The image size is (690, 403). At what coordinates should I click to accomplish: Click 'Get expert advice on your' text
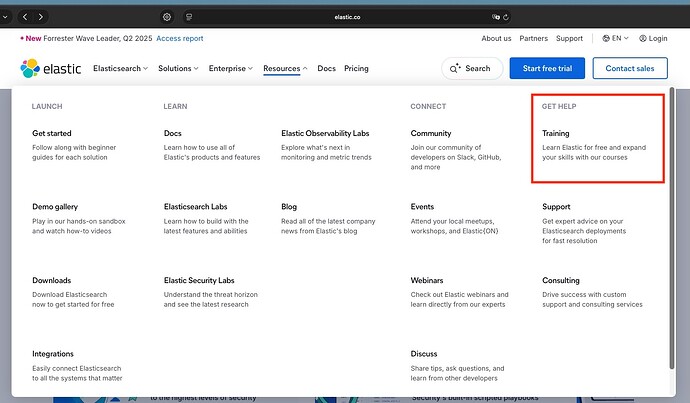pos(583,221)
